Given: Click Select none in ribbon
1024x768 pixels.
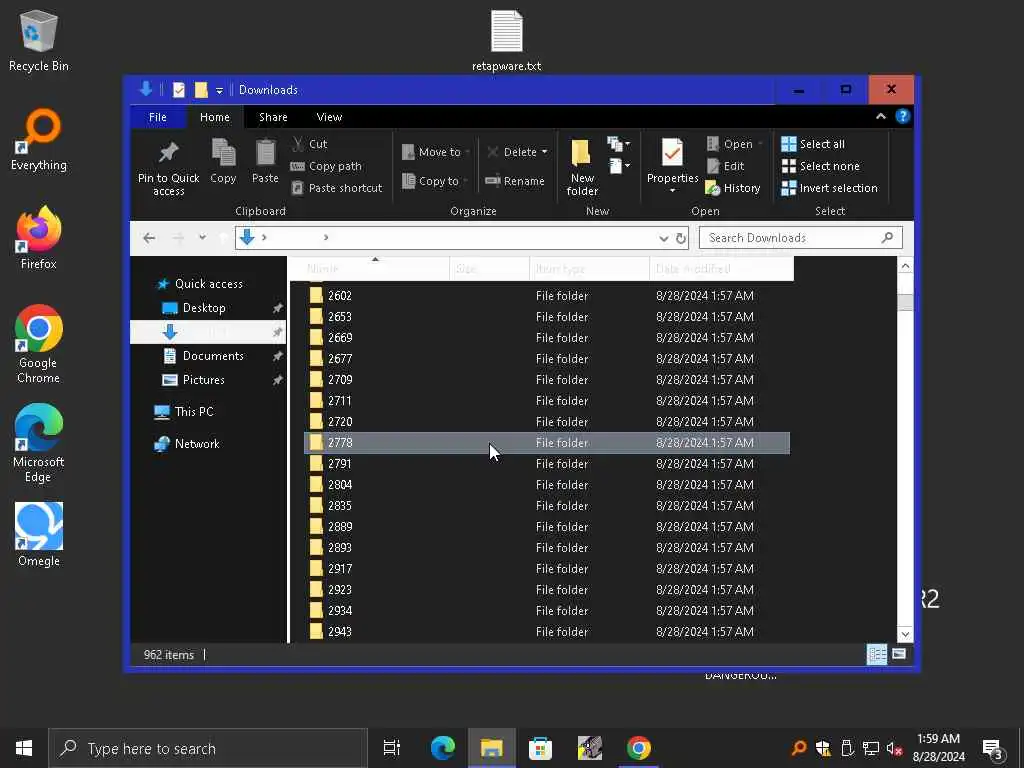Looking at the screenshot, I should [x=821, y=166].
